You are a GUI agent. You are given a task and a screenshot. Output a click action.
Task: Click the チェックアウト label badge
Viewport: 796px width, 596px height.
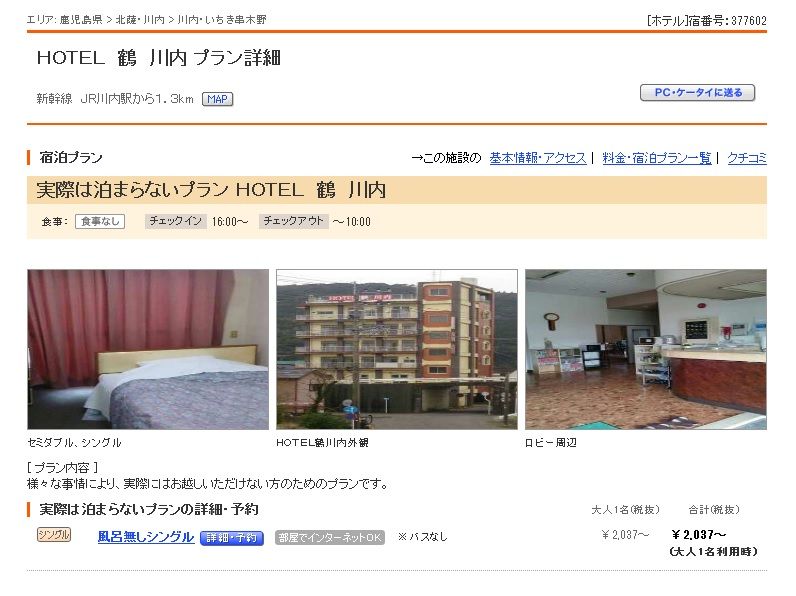coord(293,221)
